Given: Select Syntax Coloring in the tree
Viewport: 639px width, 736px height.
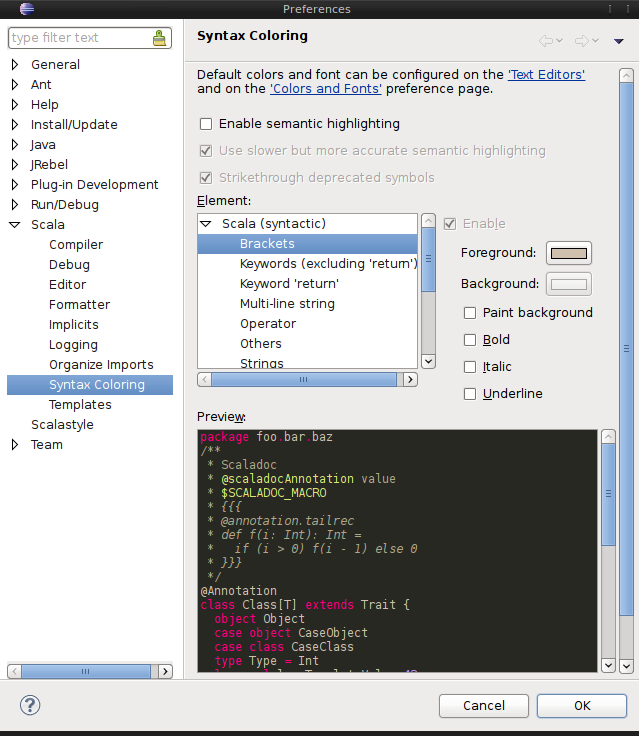Looking at the screenshot, I should 90,385.
